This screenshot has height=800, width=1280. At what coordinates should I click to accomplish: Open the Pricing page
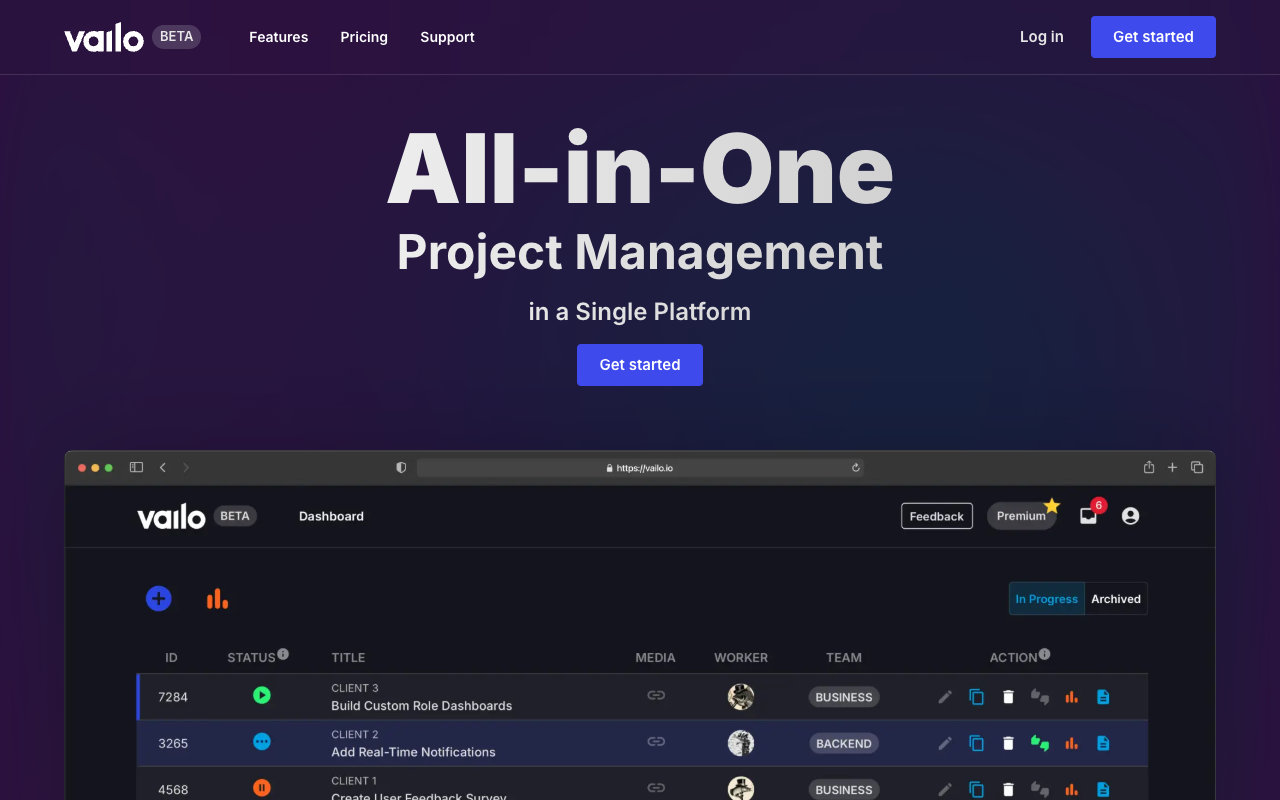click(364, 37)
